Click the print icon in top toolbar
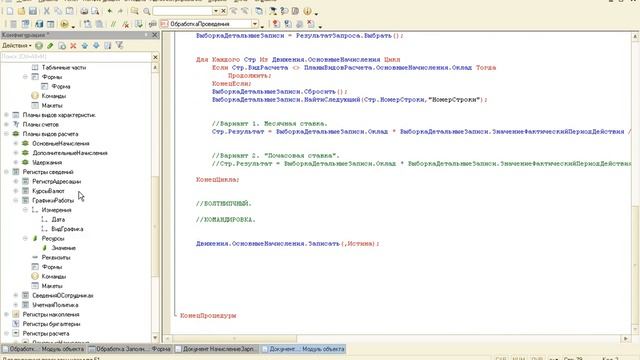 (84, 11)
